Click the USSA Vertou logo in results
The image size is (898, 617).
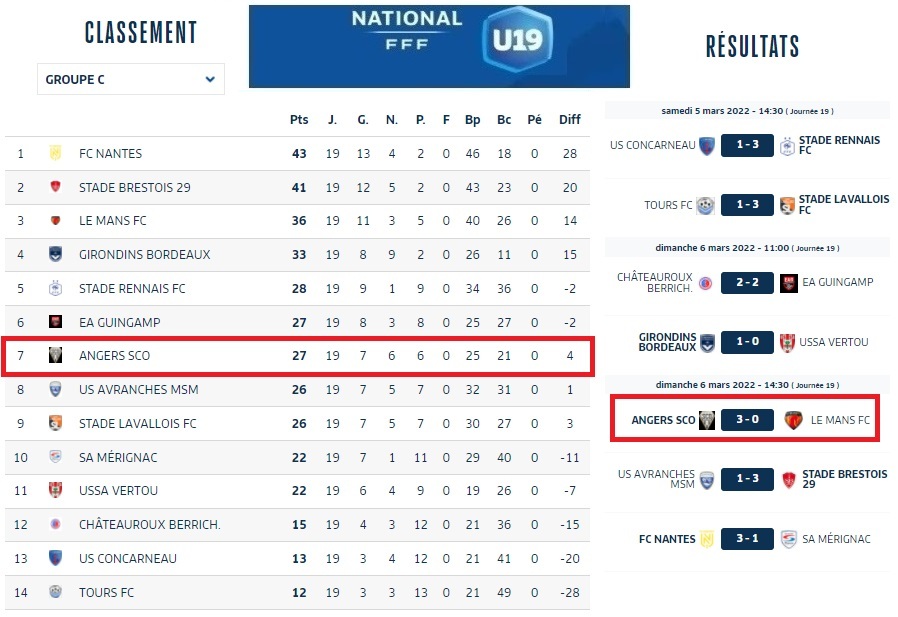coord(789,343)
